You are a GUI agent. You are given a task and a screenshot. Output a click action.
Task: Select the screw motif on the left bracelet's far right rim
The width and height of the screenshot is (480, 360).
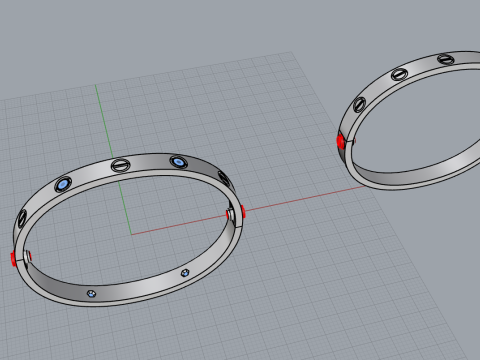click(224, 178)
